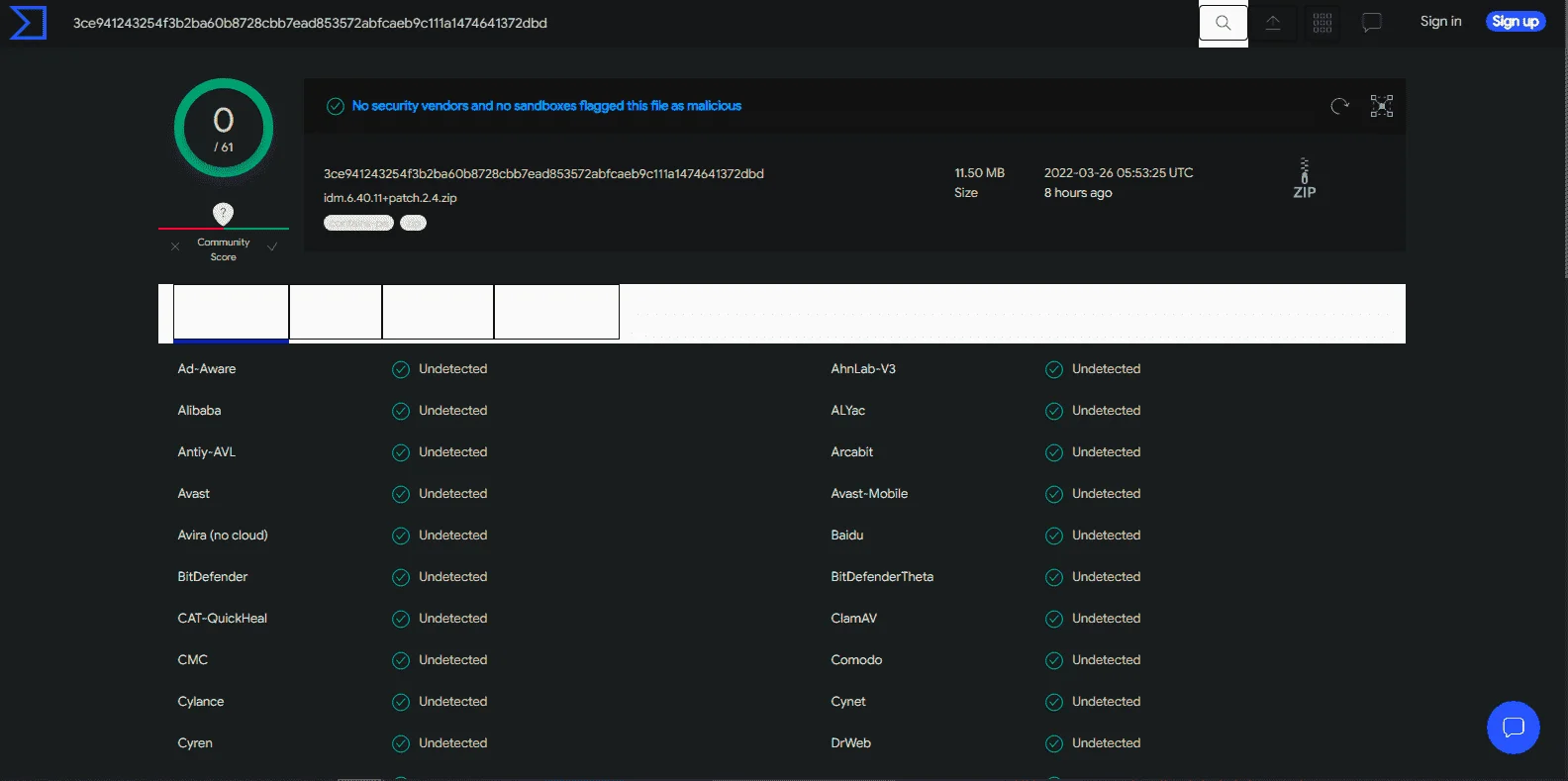Open the search magnifier icon
The height and width of the screenshot is (781, 1568).
click(x=1224, y=23)
